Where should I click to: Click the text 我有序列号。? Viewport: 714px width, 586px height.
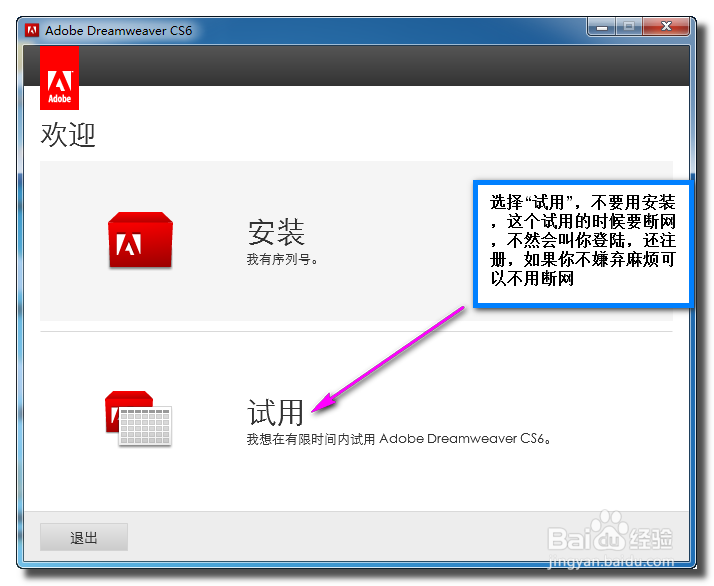(x=282, y=260)
